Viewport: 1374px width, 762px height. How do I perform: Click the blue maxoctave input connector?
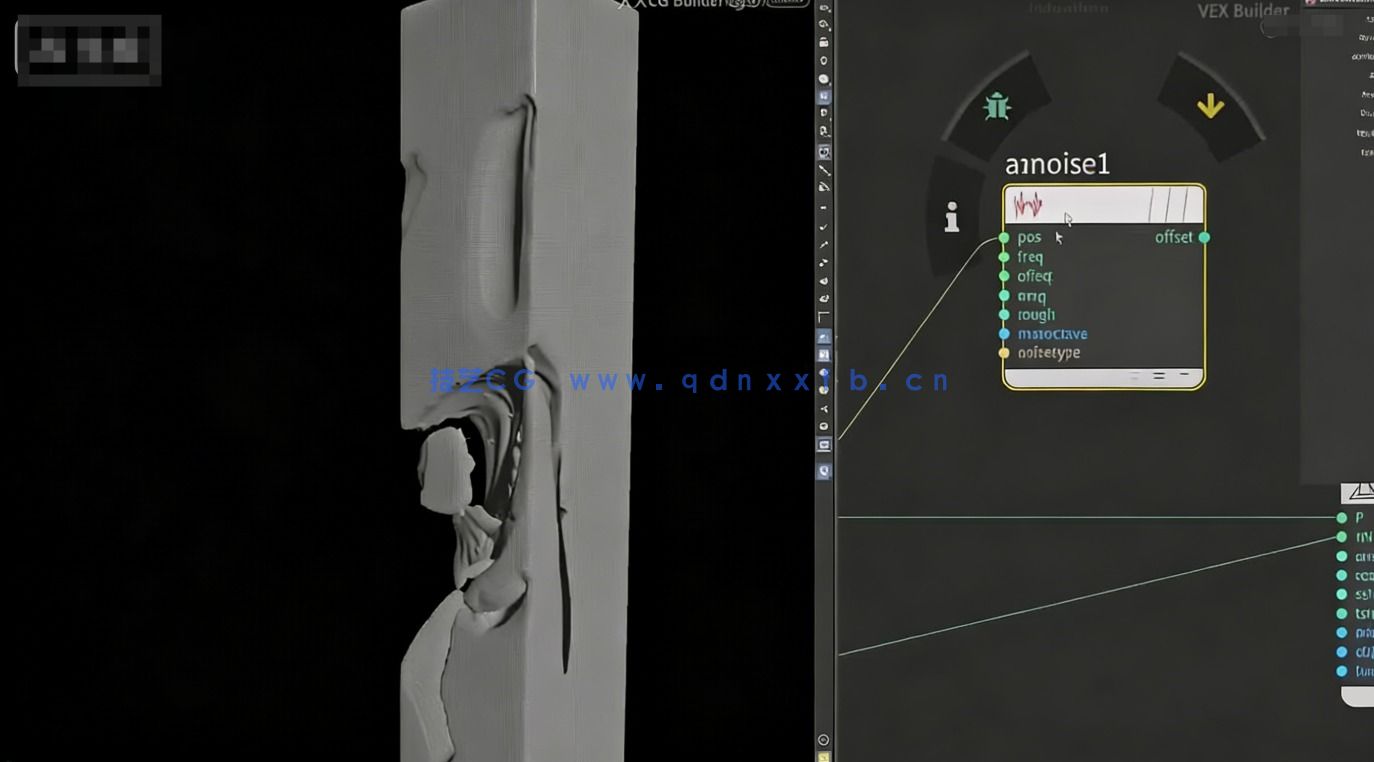[x=1003, y=334]
